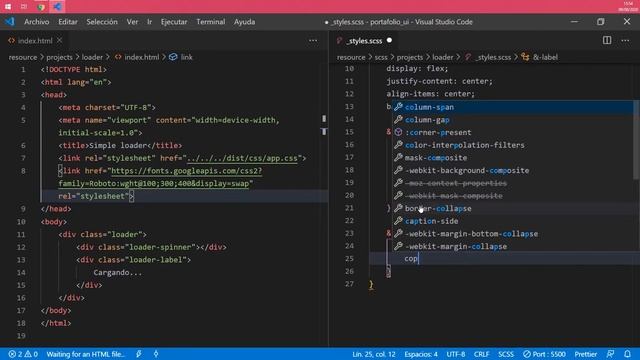Follow the ../../../dist/css/app.css link
This screenshot has height=360, width=640.
242,158
